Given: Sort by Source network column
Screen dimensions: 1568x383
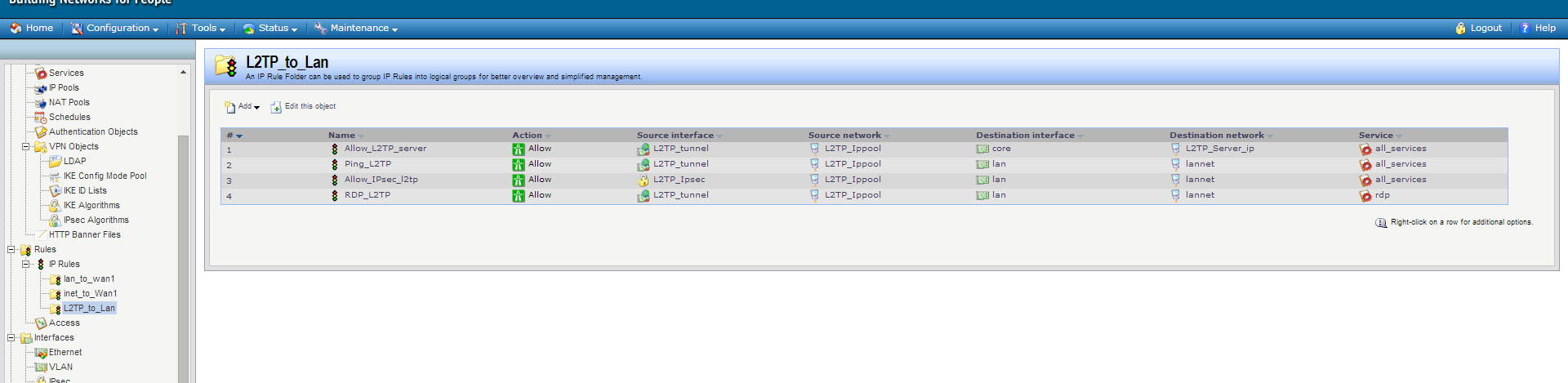Looking at the screenshot, I should [844, 136].
